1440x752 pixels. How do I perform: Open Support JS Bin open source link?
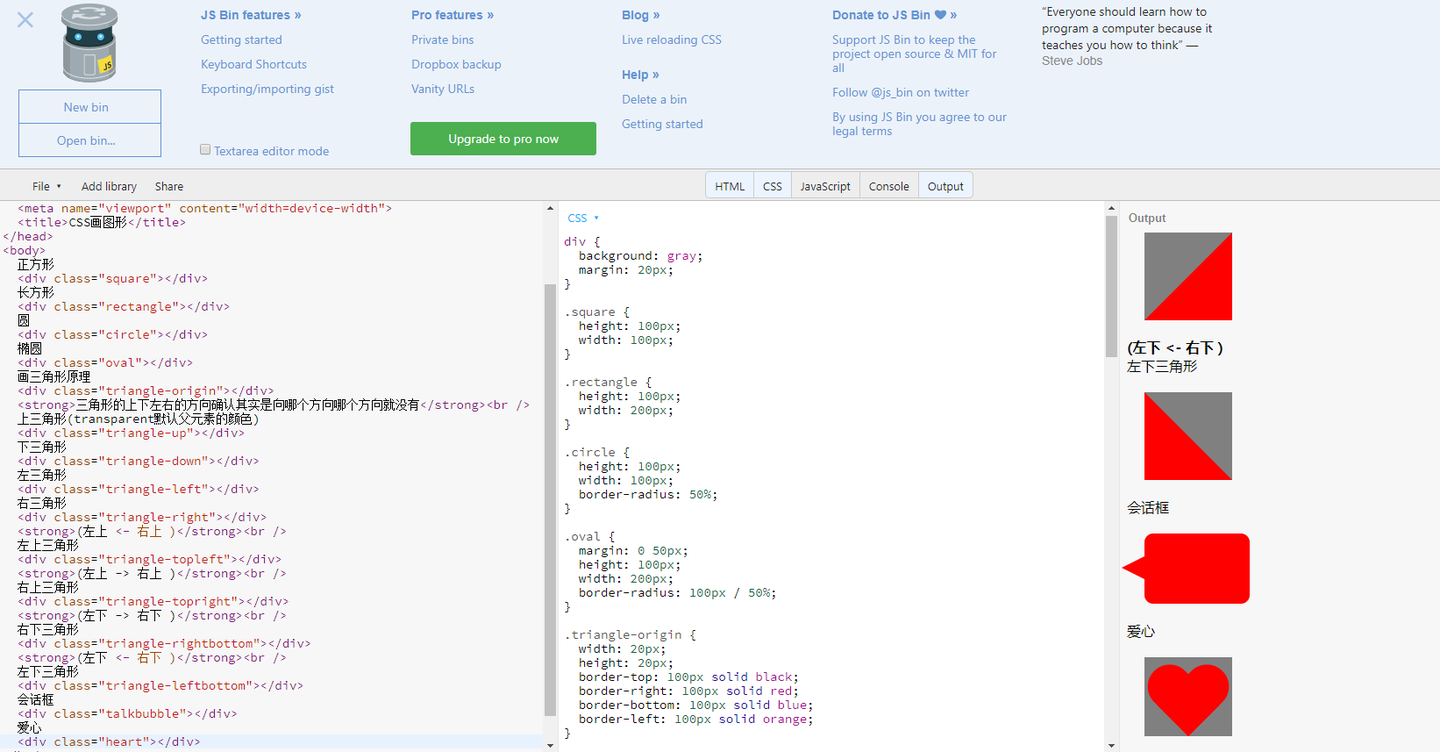coord(914,54)
